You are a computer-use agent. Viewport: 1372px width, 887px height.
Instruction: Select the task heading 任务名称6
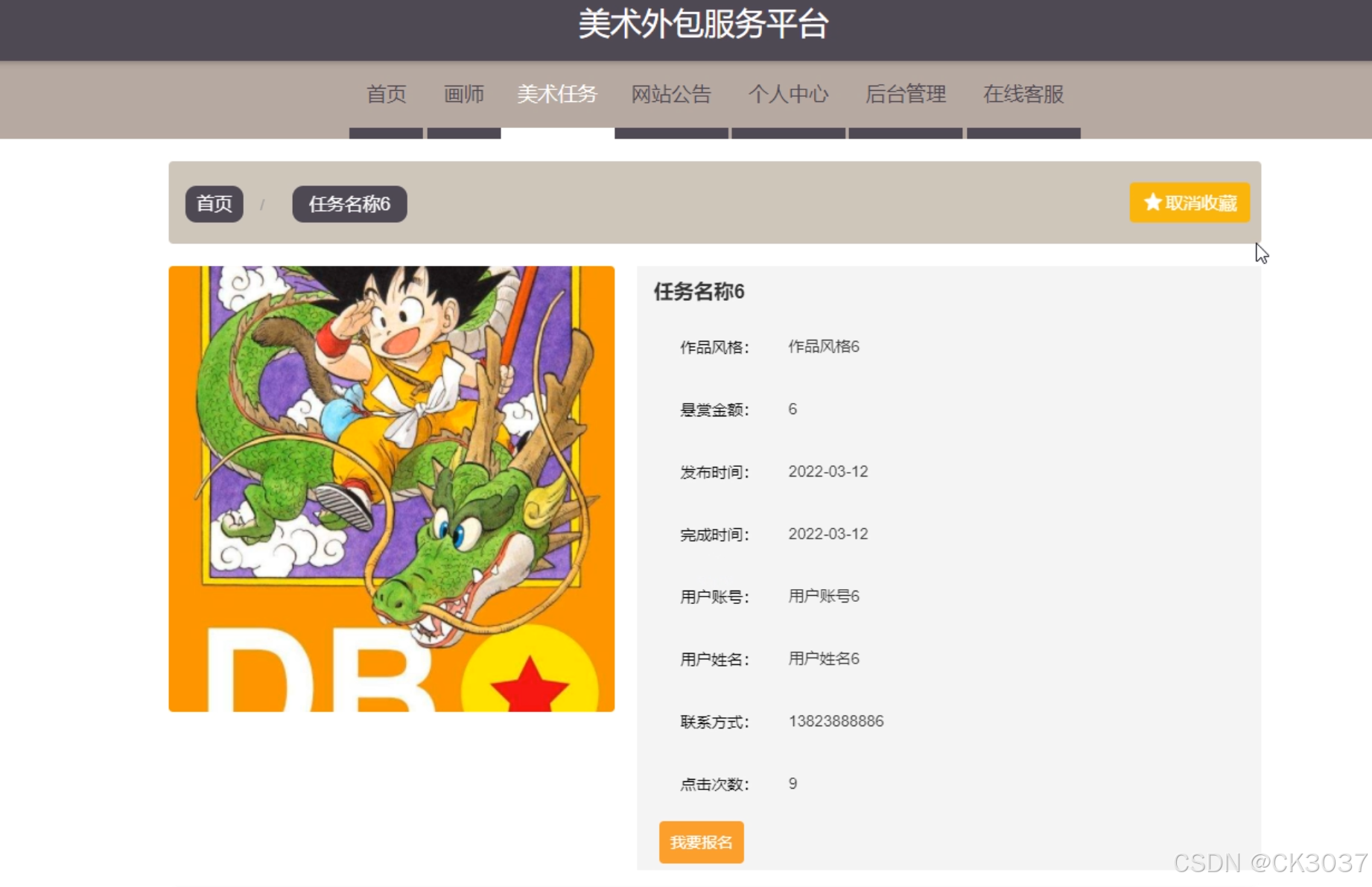pos(700,293)
